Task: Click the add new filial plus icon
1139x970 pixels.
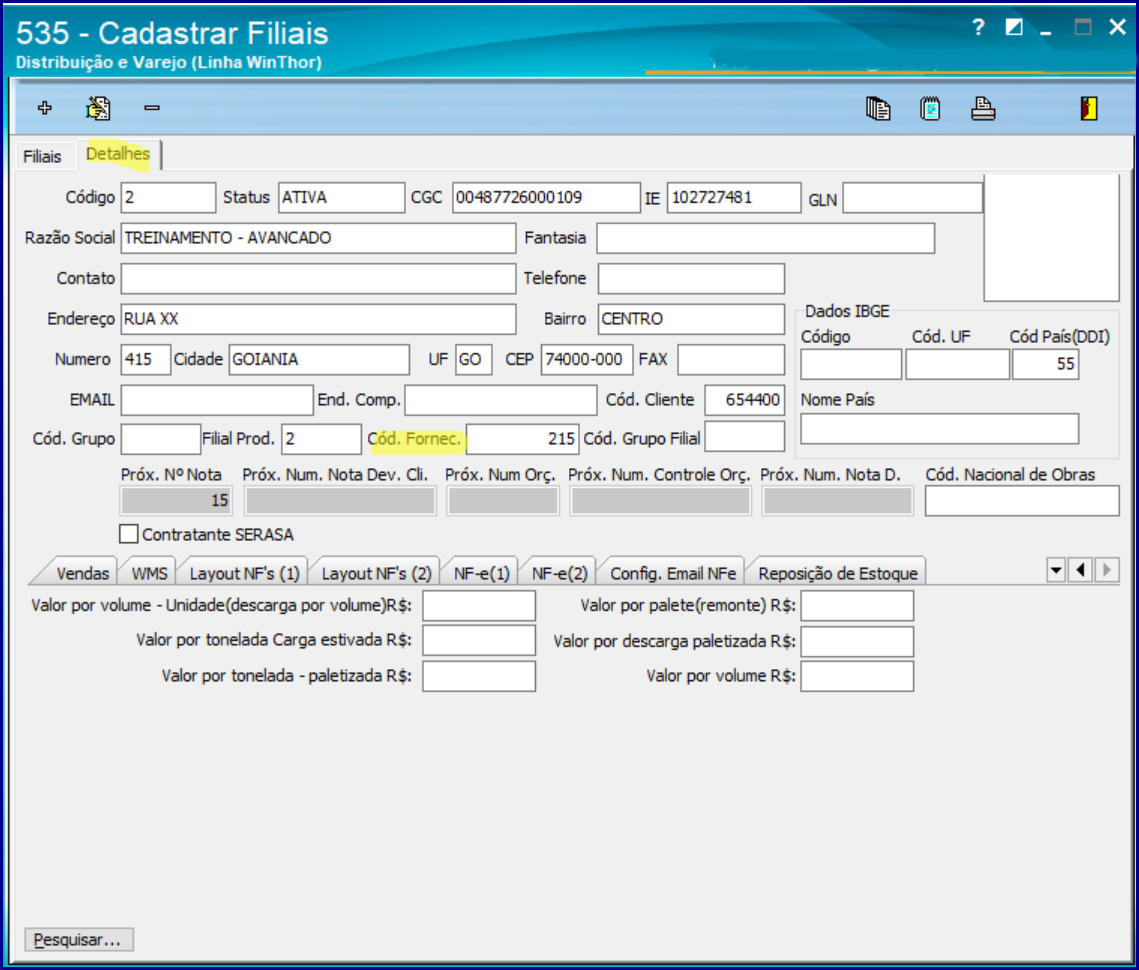Action: (x=45, y=108)
